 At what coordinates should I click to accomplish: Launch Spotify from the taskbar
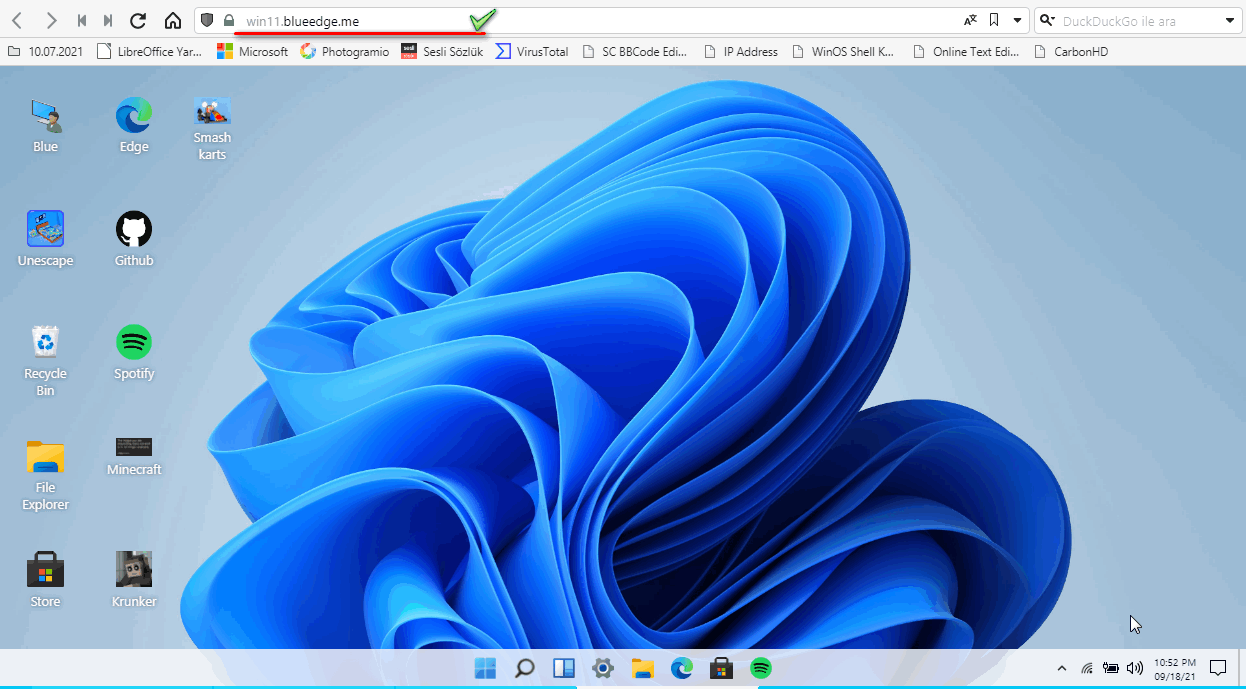click(761, 668)
